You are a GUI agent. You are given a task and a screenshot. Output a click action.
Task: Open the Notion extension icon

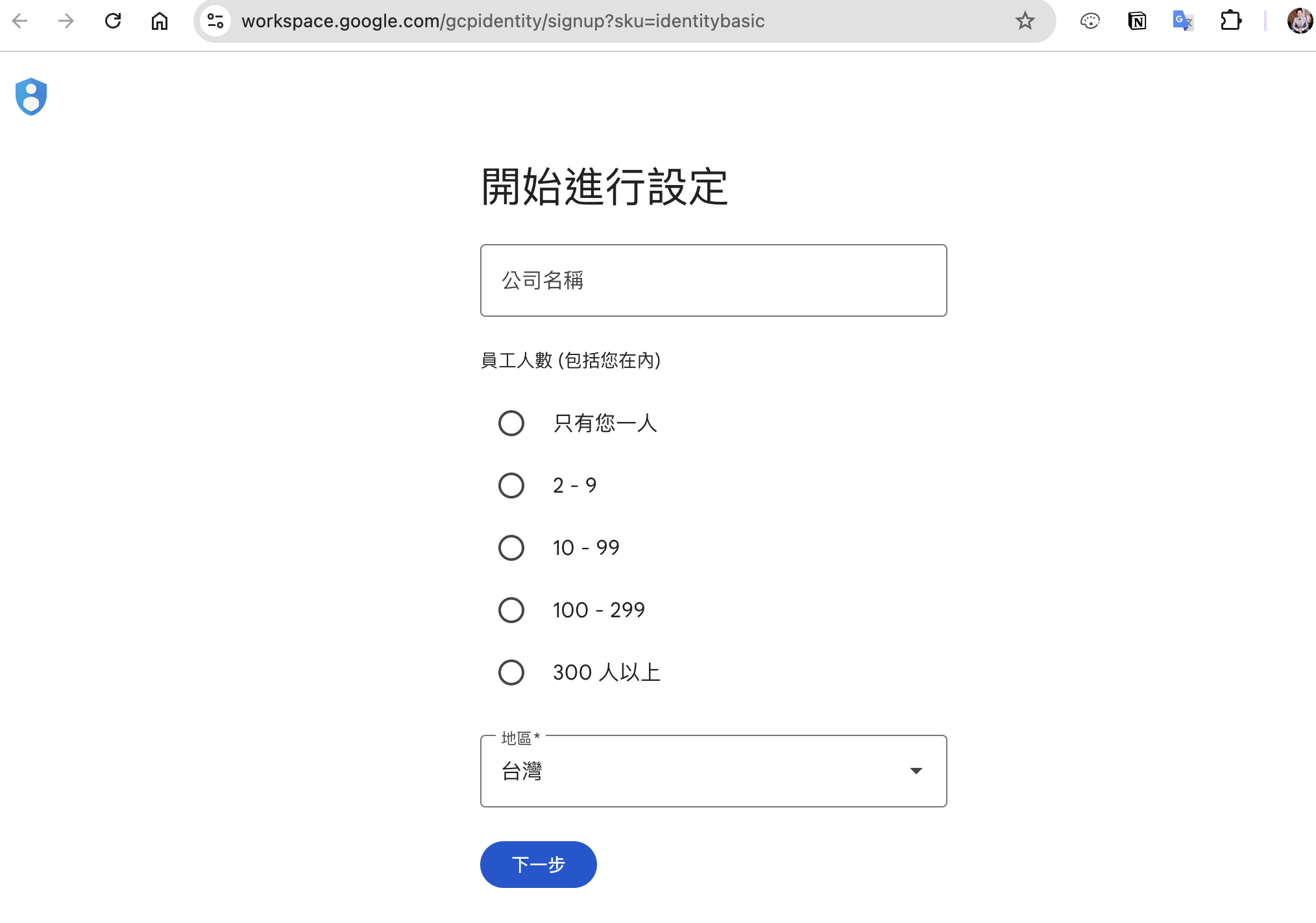coord(1137,21)
